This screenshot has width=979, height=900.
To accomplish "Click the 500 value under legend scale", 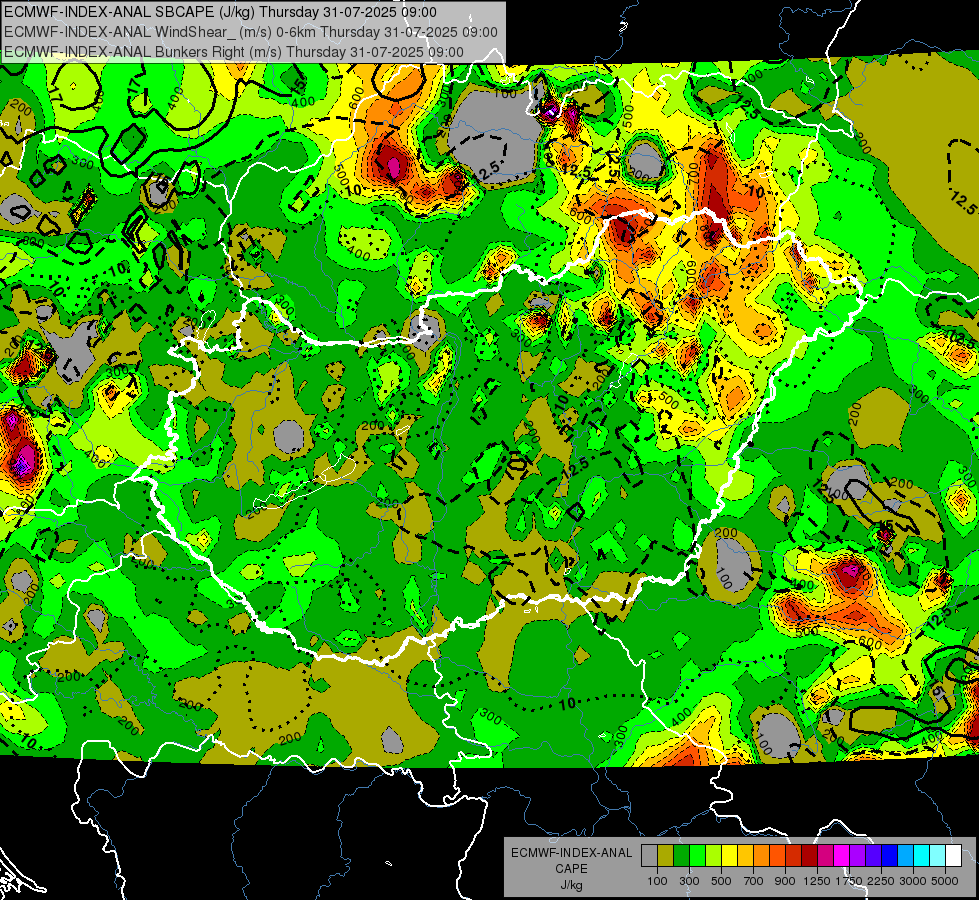I will pos(721,881).
